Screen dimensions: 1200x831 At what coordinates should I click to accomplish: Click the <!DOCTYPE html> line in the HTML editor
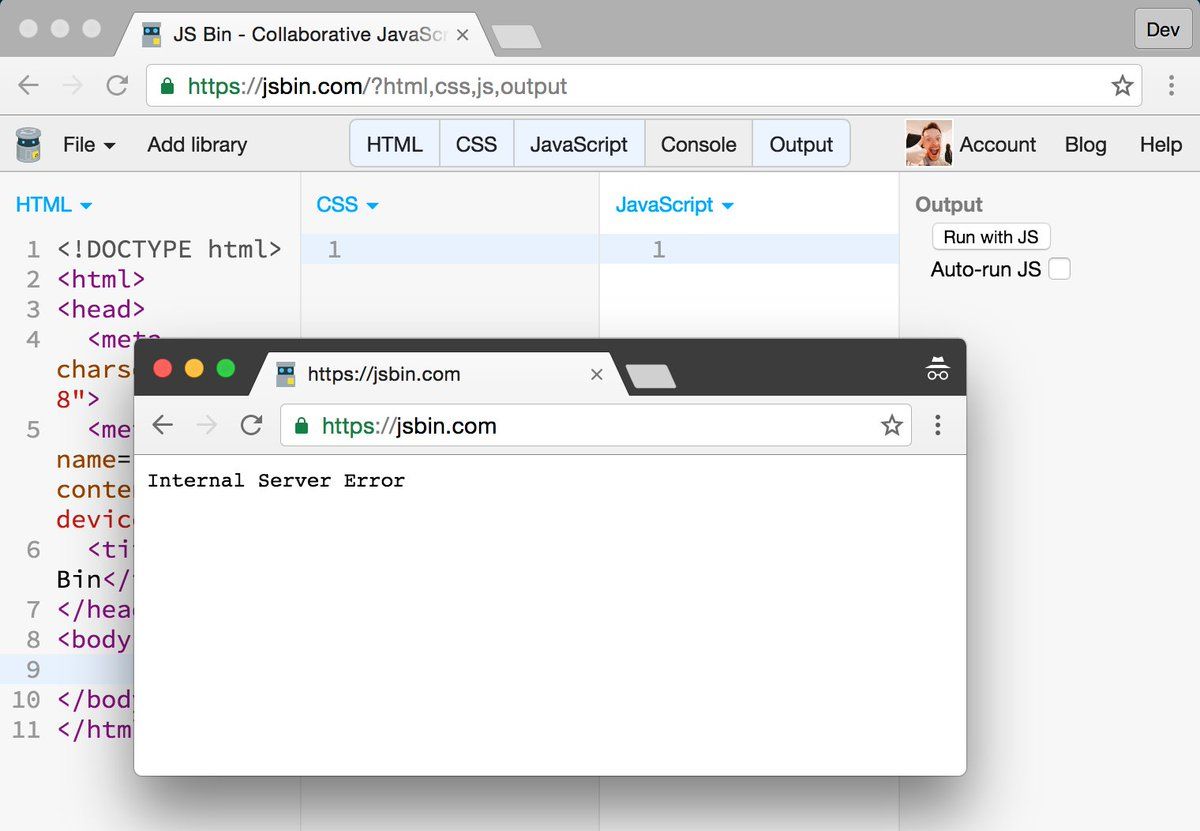click(x=169, y=249)
